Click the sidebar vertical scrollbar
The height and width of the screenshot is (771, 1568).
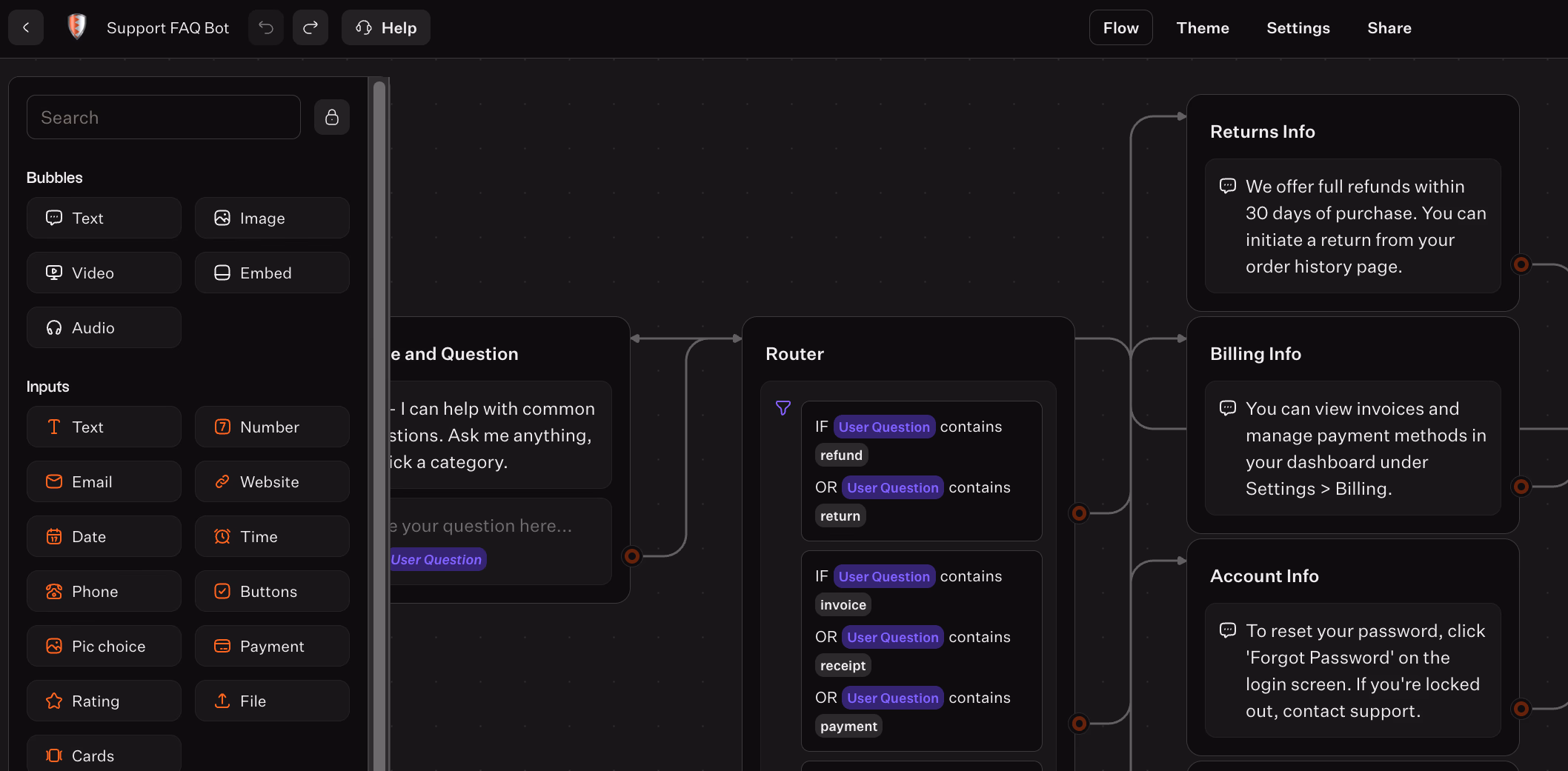coord(379,422)
